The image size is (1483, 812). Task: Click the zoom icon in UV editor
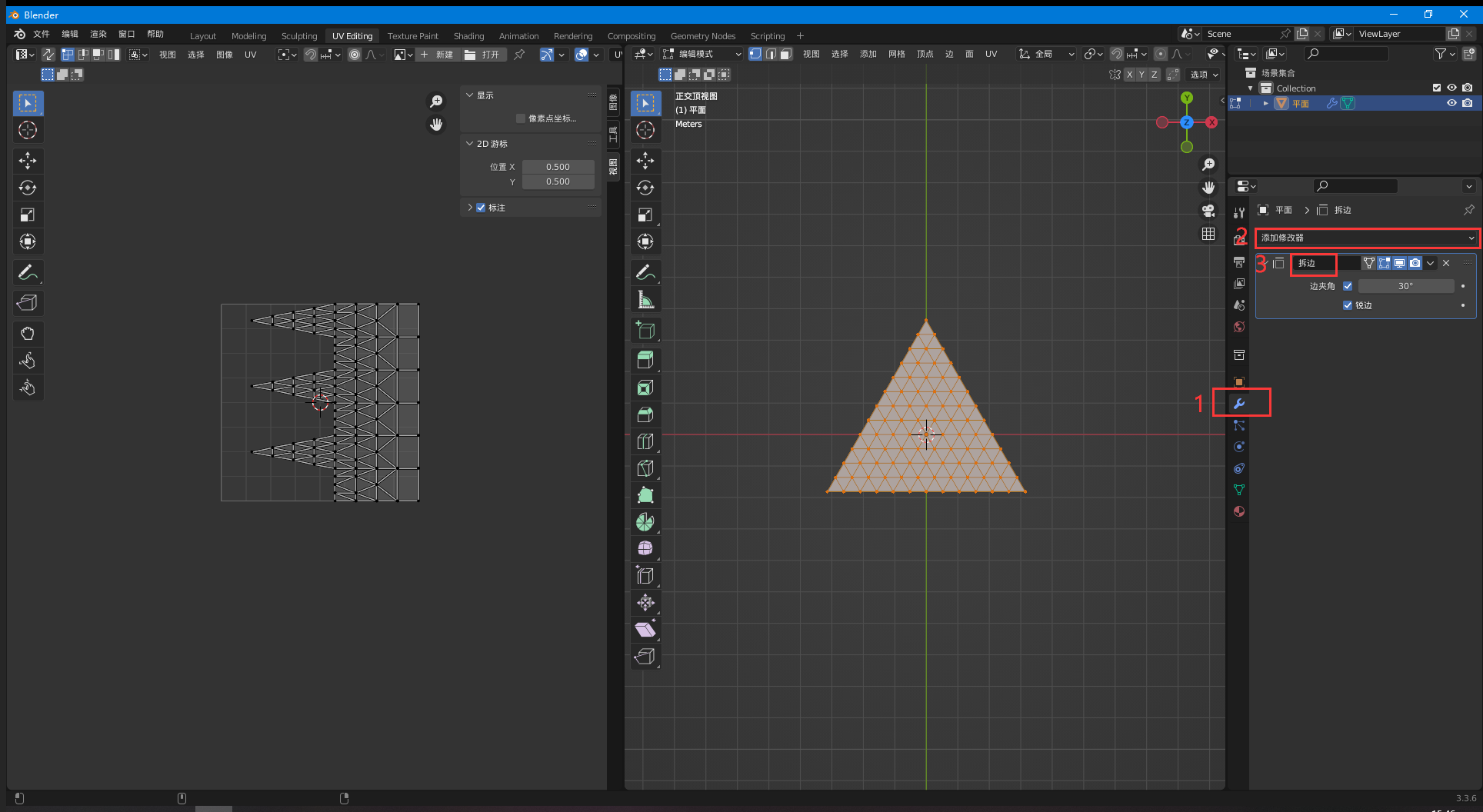pos(436,101)
